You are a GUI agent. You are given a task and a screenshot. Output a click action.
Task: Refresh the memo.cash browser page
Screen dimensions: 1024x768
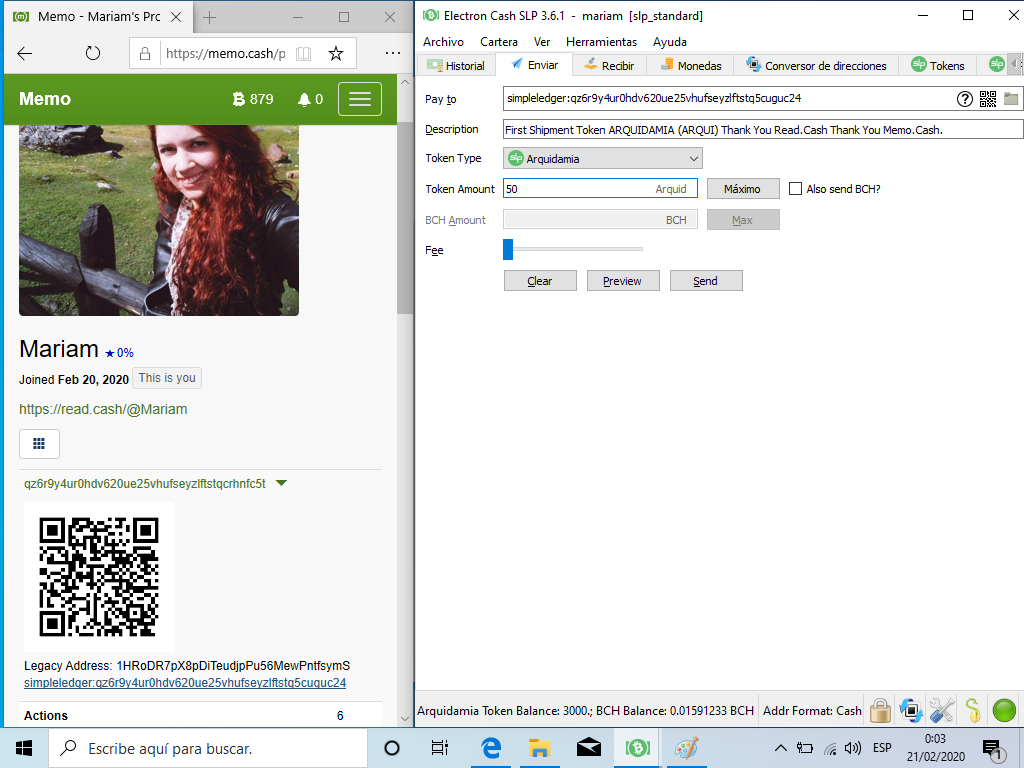93,54
